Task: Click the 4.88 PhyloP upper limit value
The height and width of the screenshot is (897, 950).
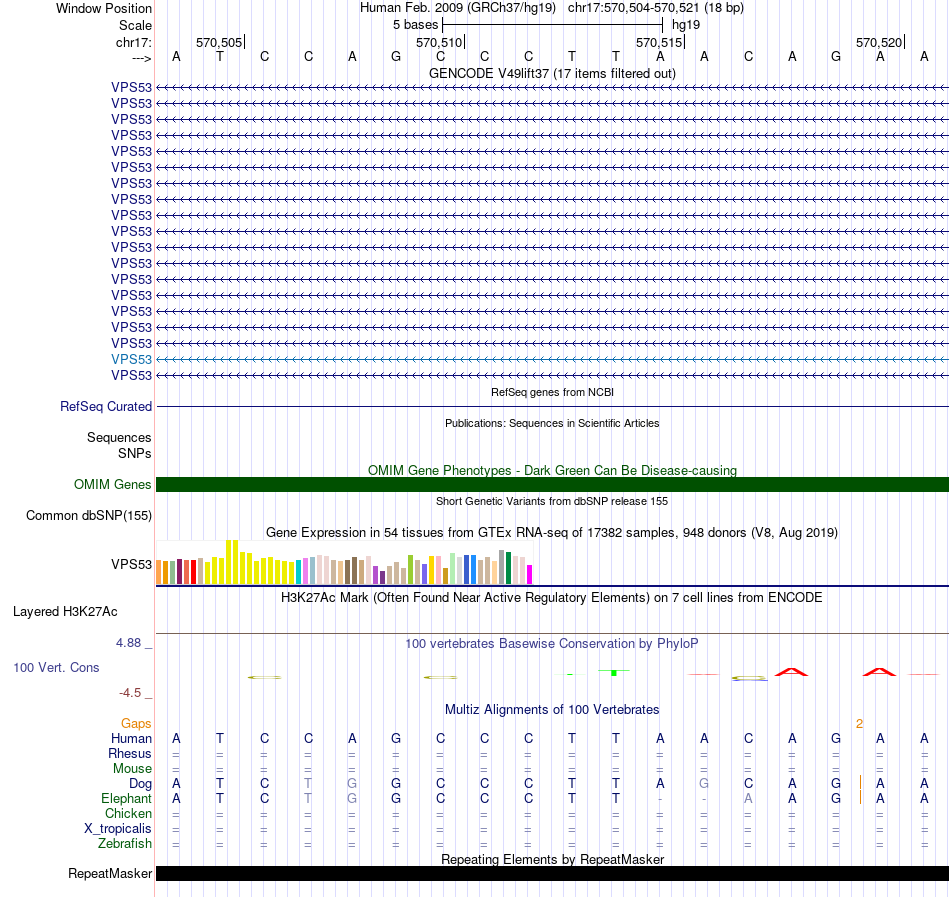Action: (x=128, y=643)
